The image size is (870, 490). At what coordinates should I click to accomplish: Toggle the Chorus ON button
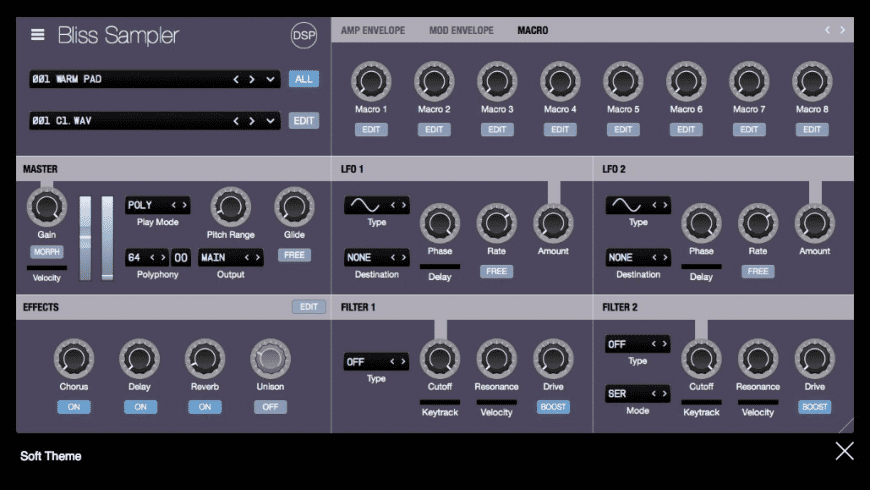(x=74, y=407)
